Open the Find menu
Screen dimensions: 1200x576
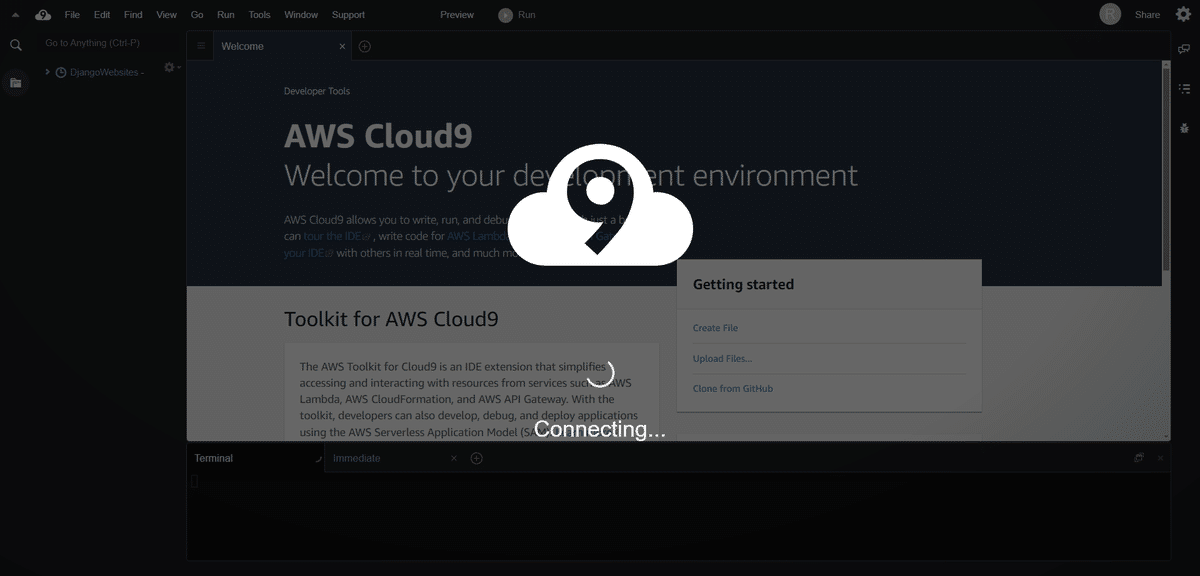point(133,15)
